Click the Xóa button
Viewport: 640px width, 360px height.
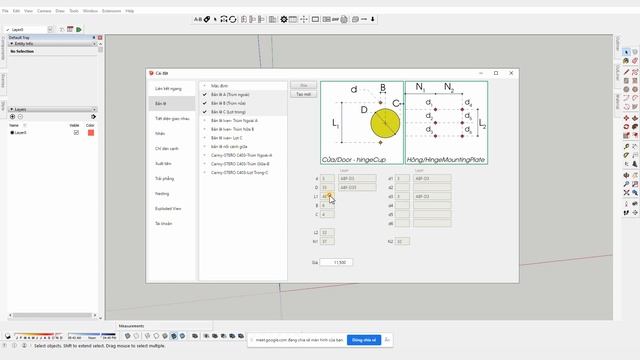(303, 85)
